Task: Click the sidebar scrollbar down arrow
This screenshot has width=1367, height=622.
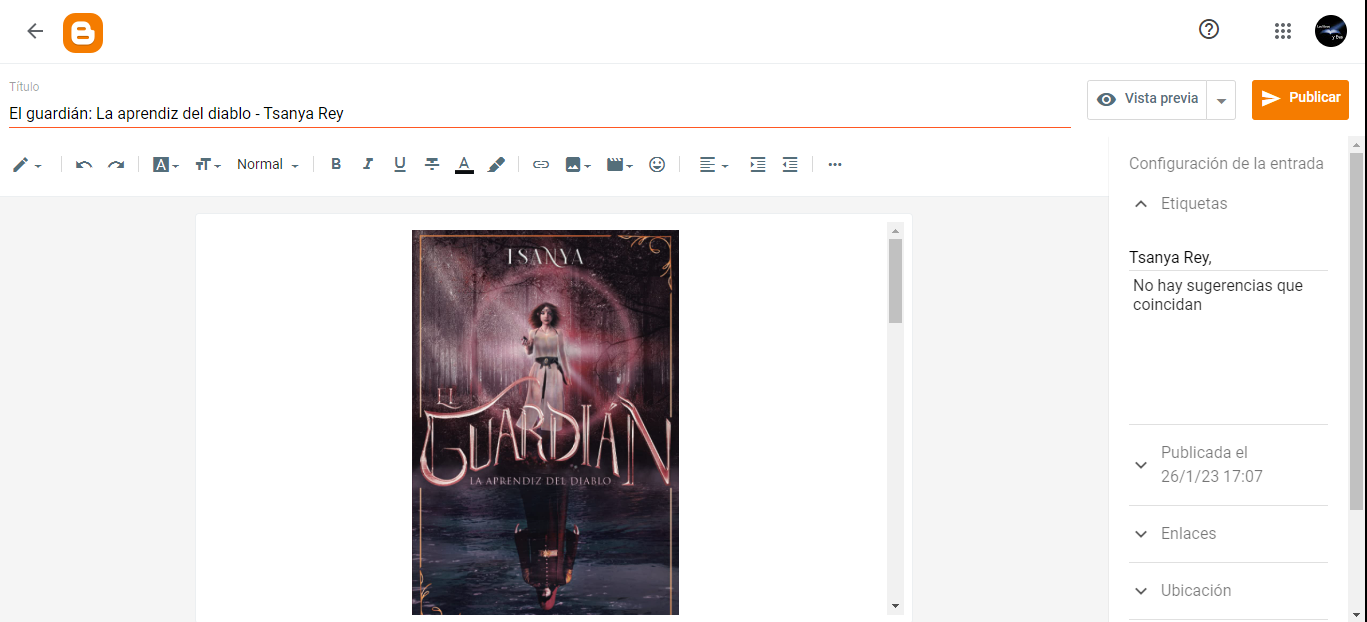Action: pos(1356,614)
